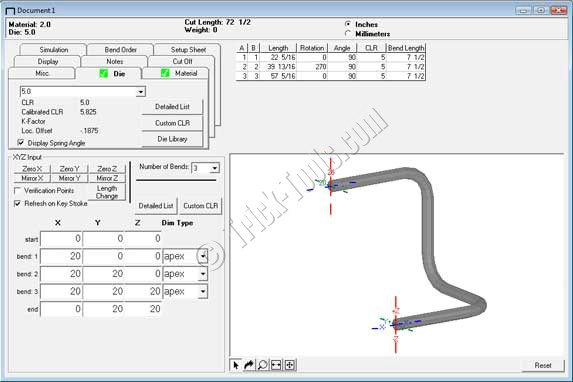This screenshot has height=382, width=573.
Task: Click the Reset button under the 3D view
Action: coord(543,365)
